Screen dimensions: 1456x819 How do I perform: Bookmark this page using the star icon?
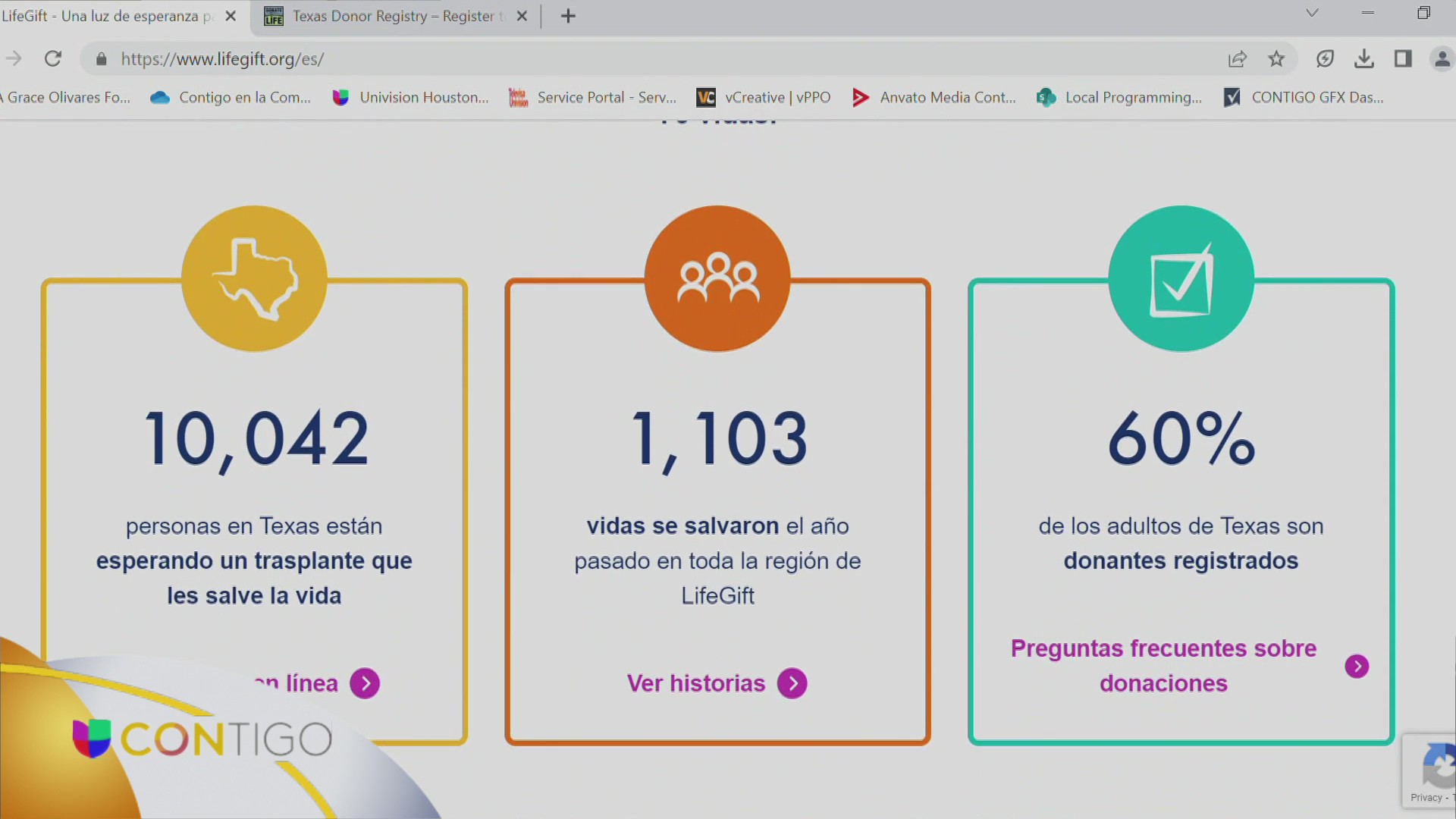1276,58
